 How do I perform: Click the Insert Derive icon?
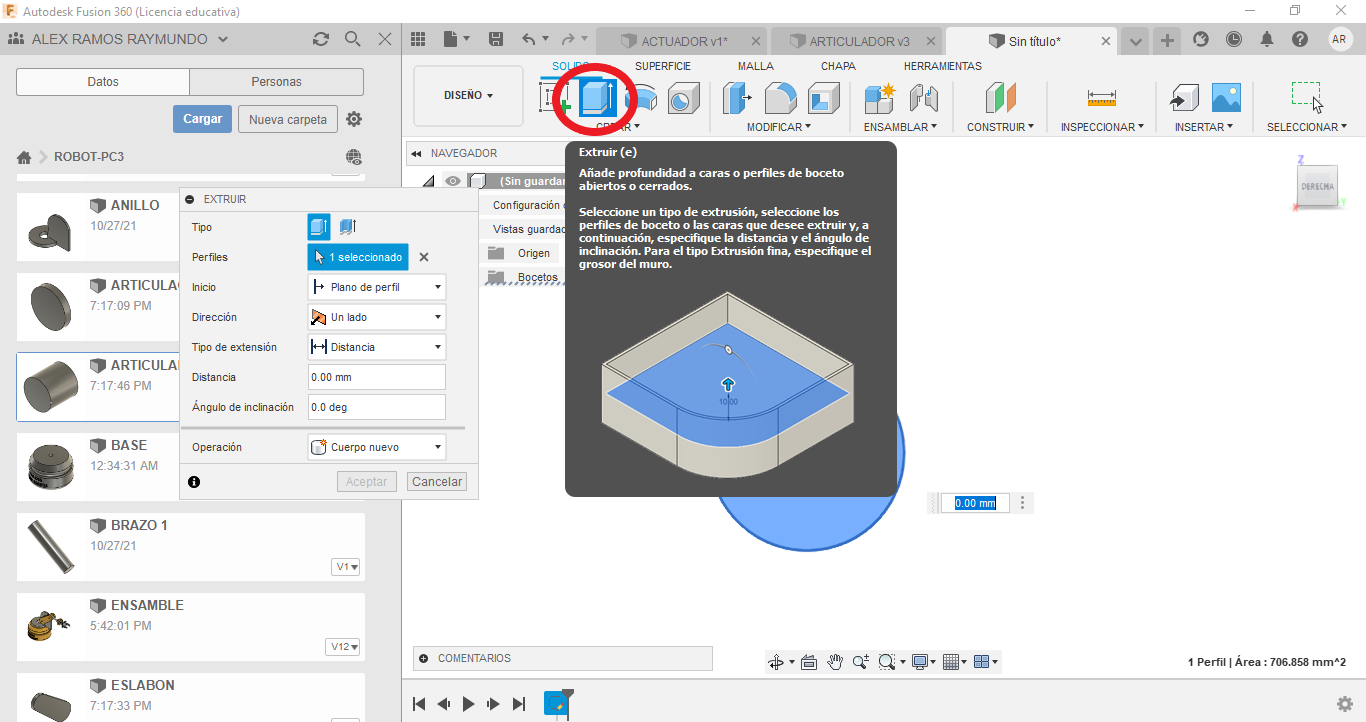coord(1184,98)
